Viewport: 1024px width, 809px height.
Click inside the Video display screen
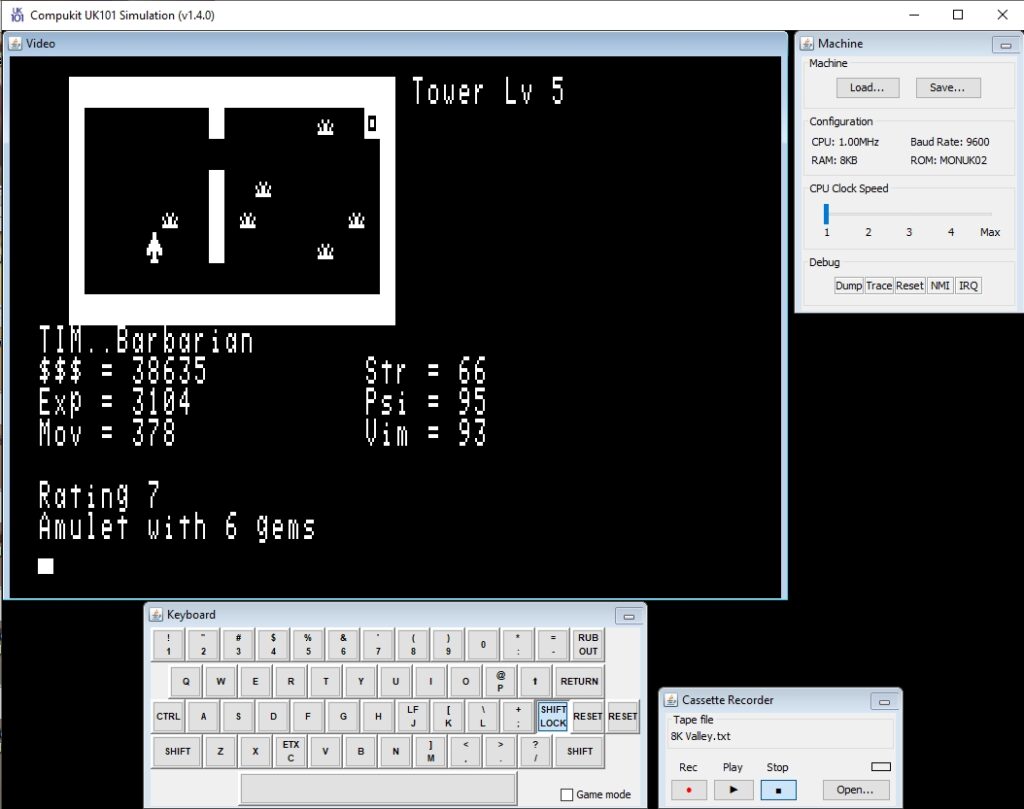(x=395, y=326)
